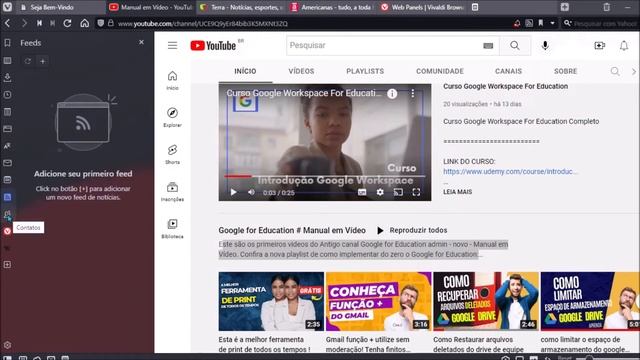Open the Vivaldi web panel icon
The height and width of the screenshot is (360, 640).
(x=7, y=231)
